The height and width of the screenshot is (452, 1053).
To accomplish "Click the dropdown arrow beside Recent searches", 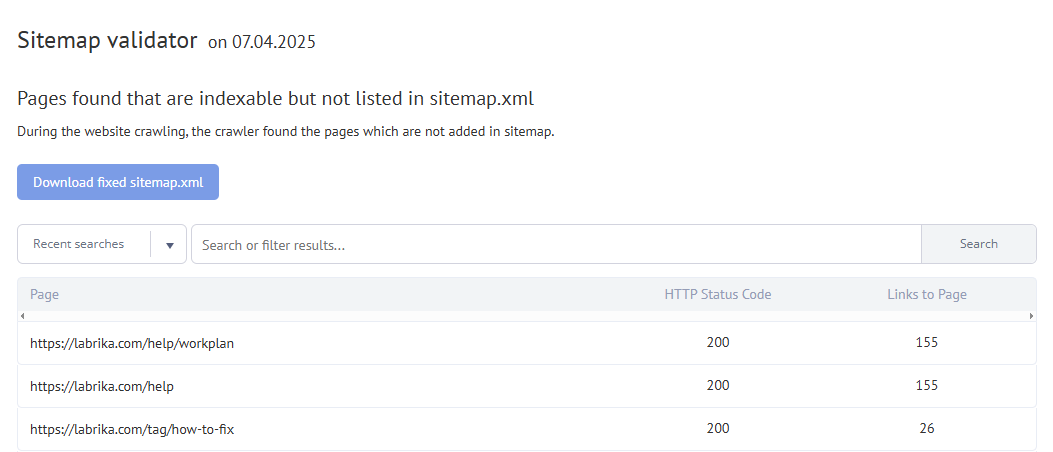I will coord(170,244).
